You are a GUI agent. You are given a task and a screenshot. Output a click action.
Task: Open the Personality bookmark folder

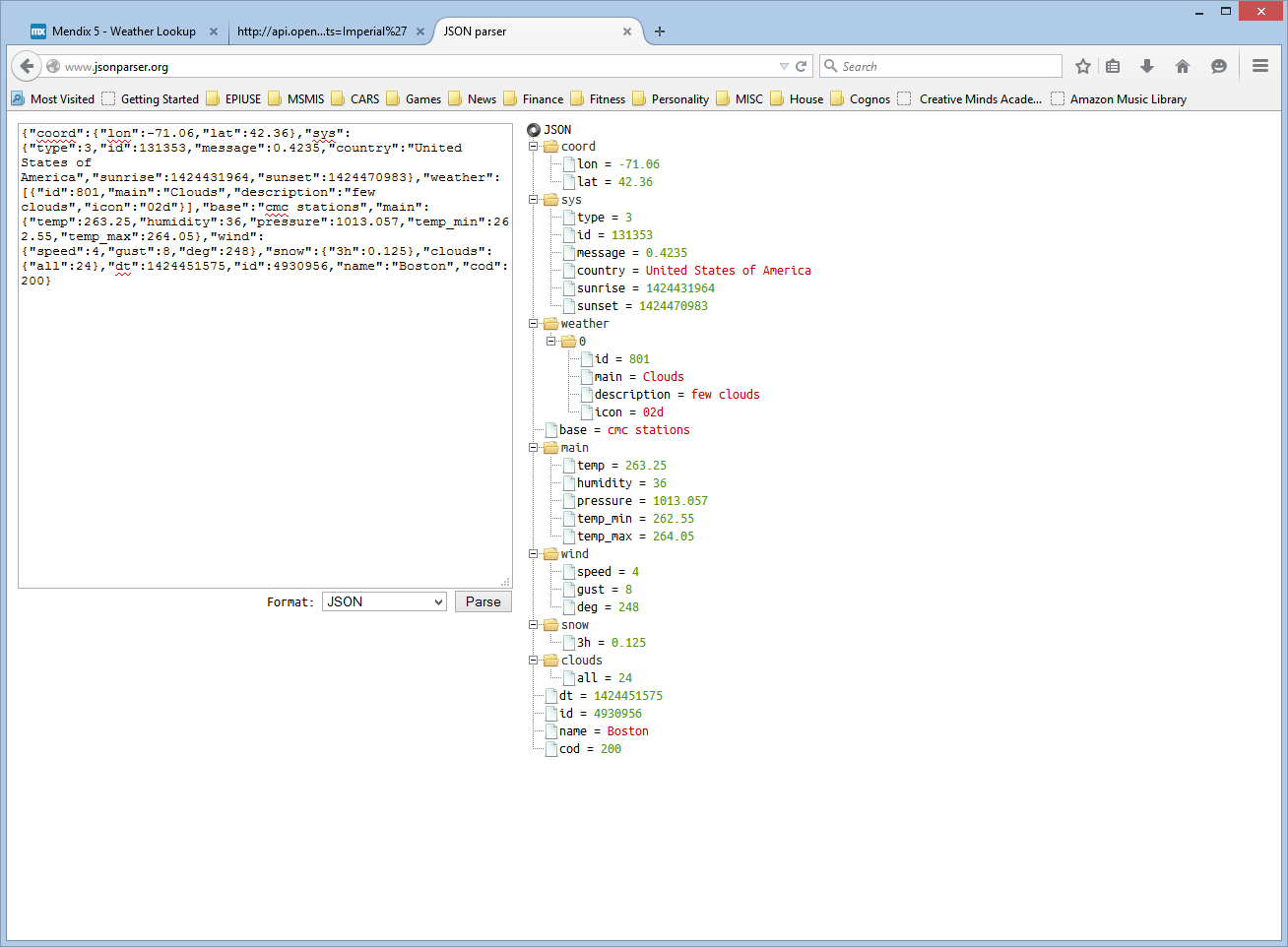click(x=671, y=98)
